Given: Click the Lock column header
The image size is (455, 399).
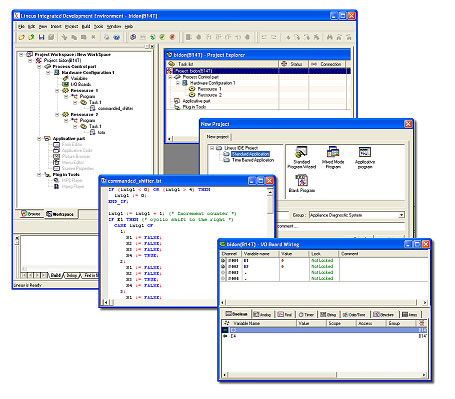Looking at the screenshot, I should coord(323,254).
